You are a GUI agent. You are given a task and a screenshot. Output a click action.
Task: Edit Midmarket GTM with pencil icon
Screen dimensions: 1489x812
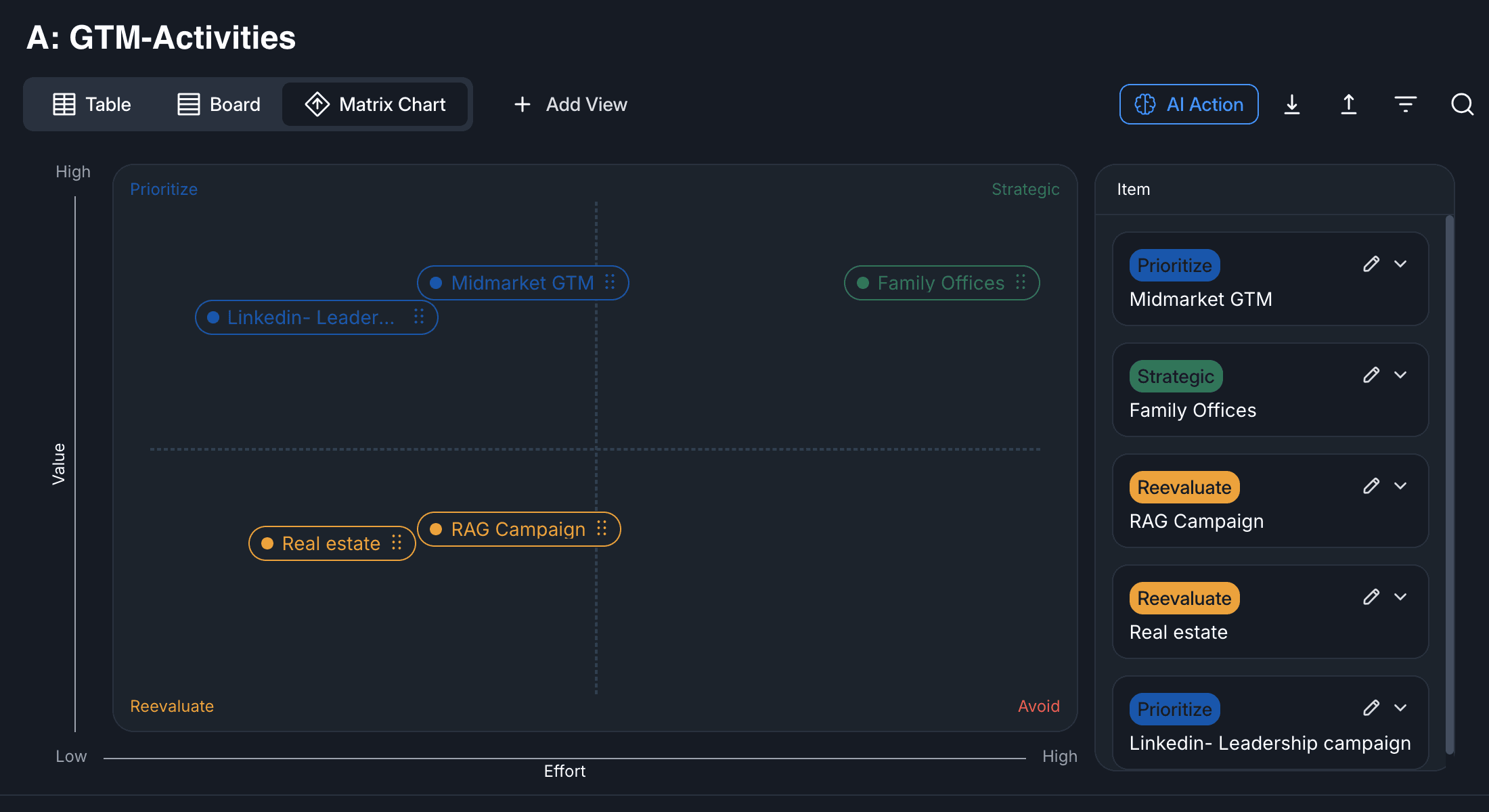(x=1371, y=264)
